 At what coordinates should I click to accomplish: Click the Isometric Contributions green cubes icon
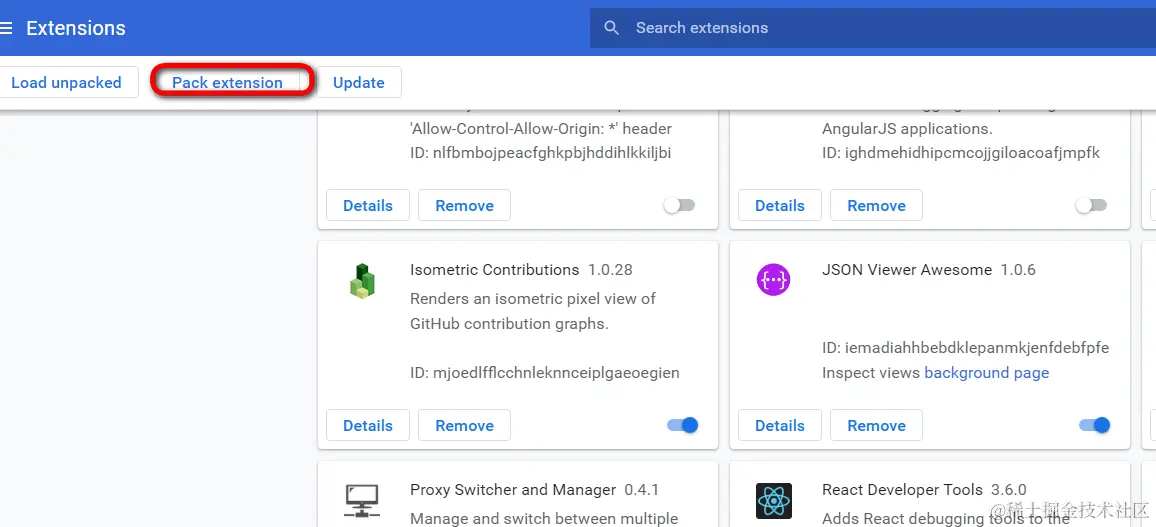pyautogui.click(x=362, y=281)
